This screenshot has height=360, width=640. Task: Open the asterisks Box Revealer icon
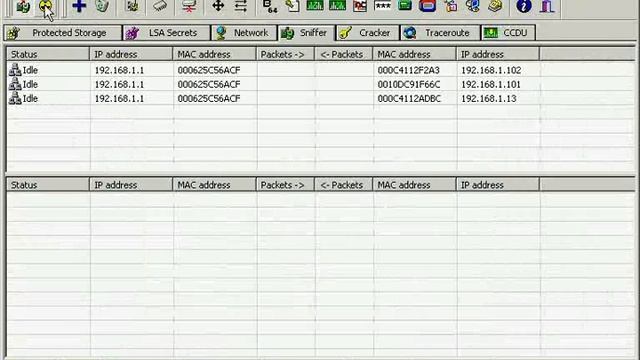[382, 6]
